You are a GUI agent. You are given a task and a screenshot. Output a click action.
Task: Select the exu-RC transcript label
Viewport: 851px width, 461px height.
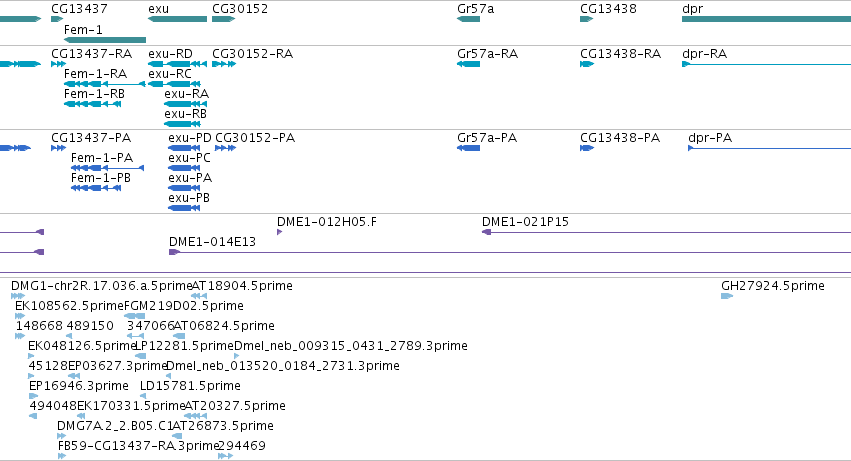point(170,73)
